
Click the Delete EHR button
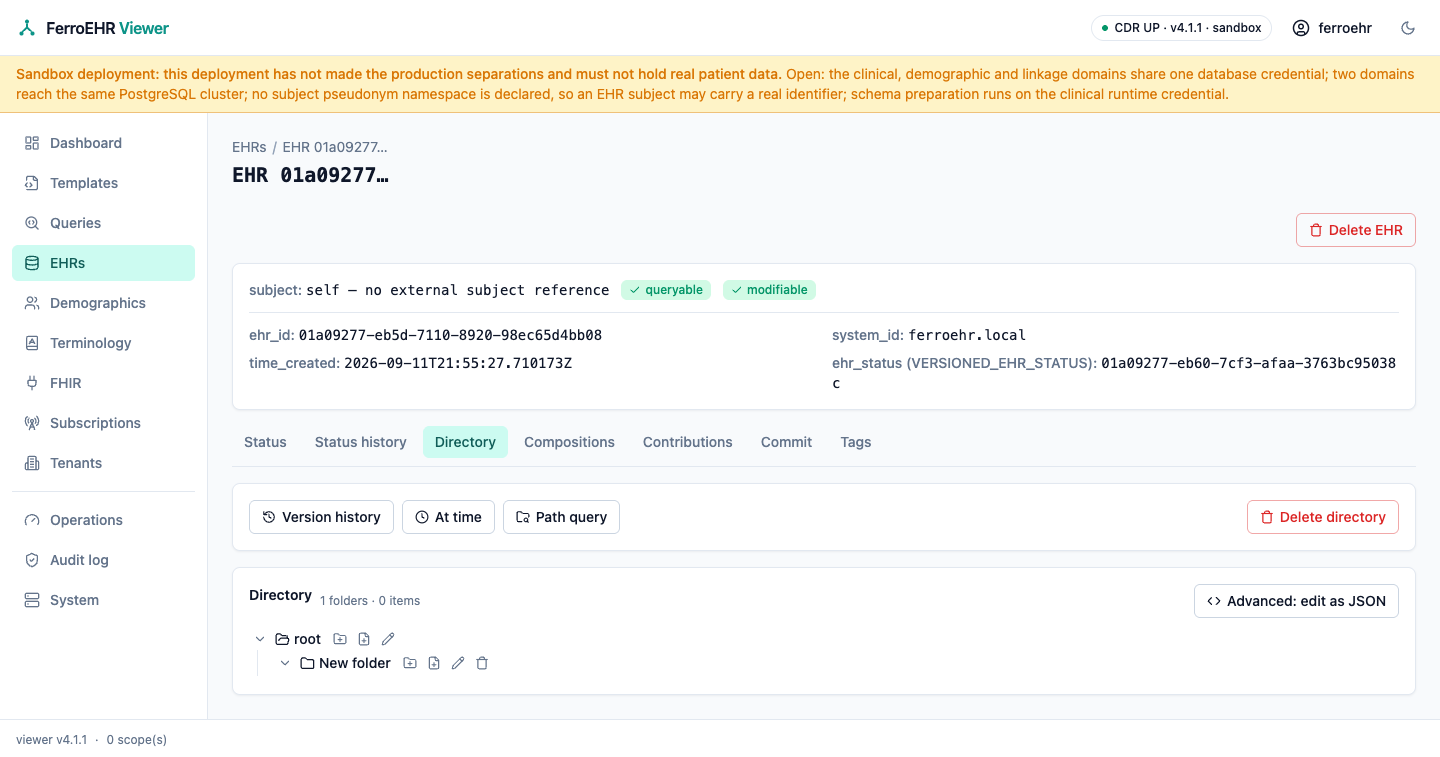(x=1356, y=230)
